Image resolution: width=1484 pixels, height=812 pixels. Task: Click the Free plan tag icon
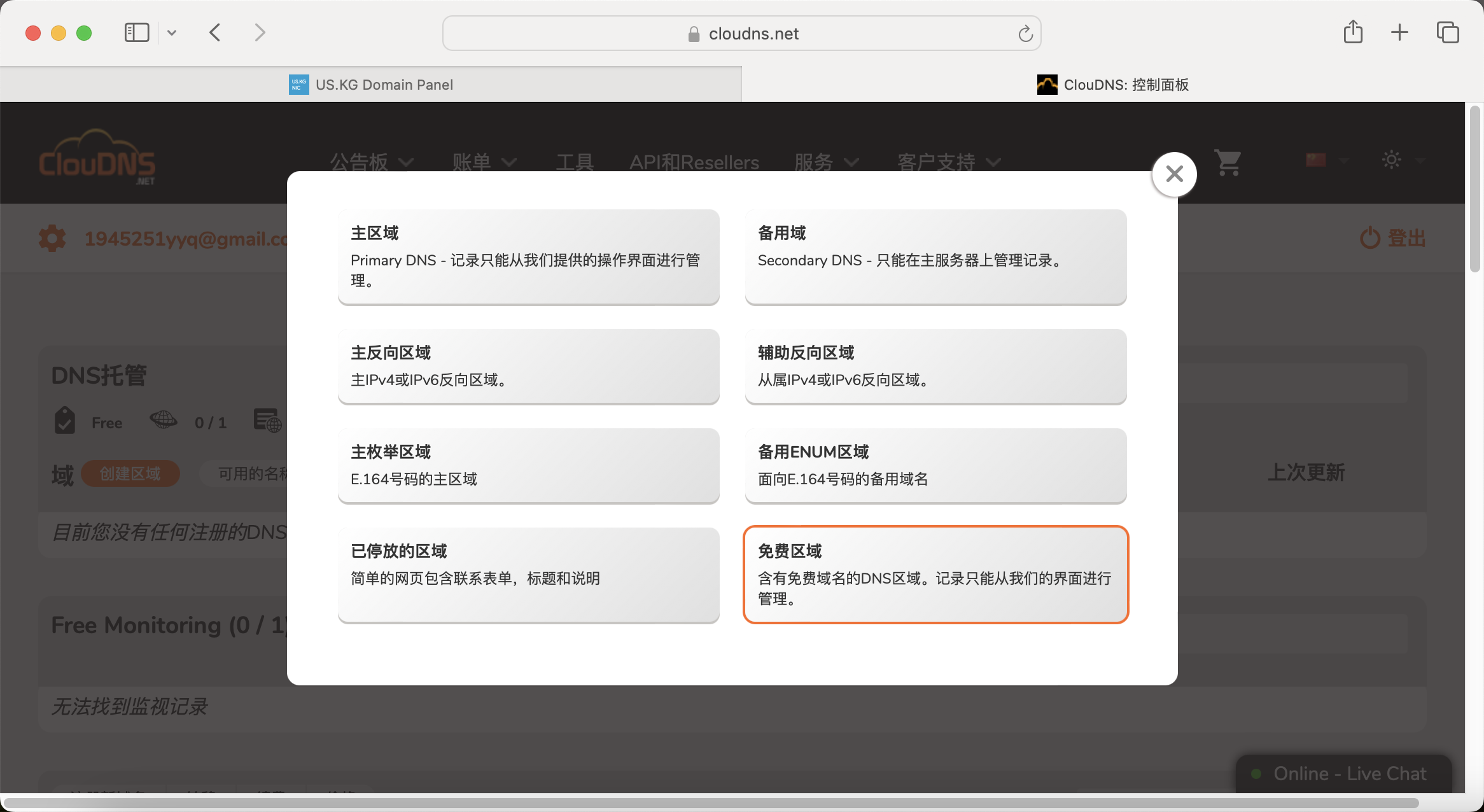click(x=65, y=421)
